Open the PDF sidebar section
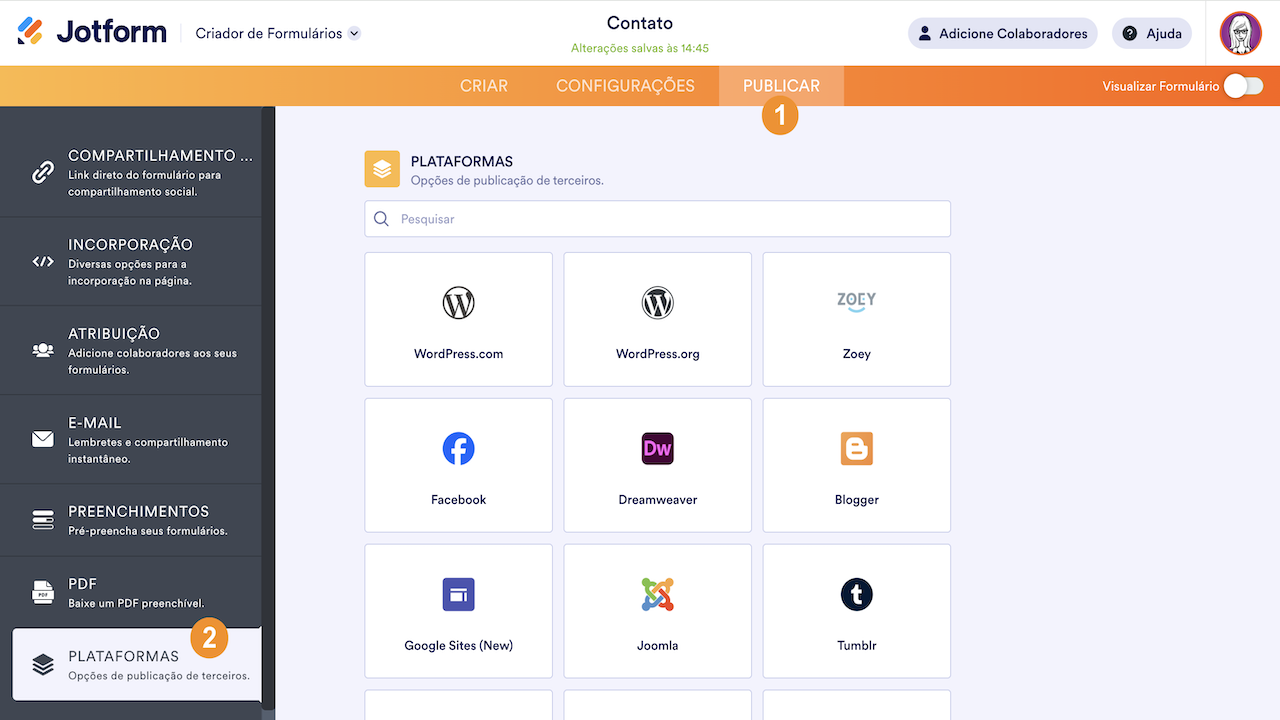The width and height of the screenshot is (1280, 720). (x=131, y=592)
